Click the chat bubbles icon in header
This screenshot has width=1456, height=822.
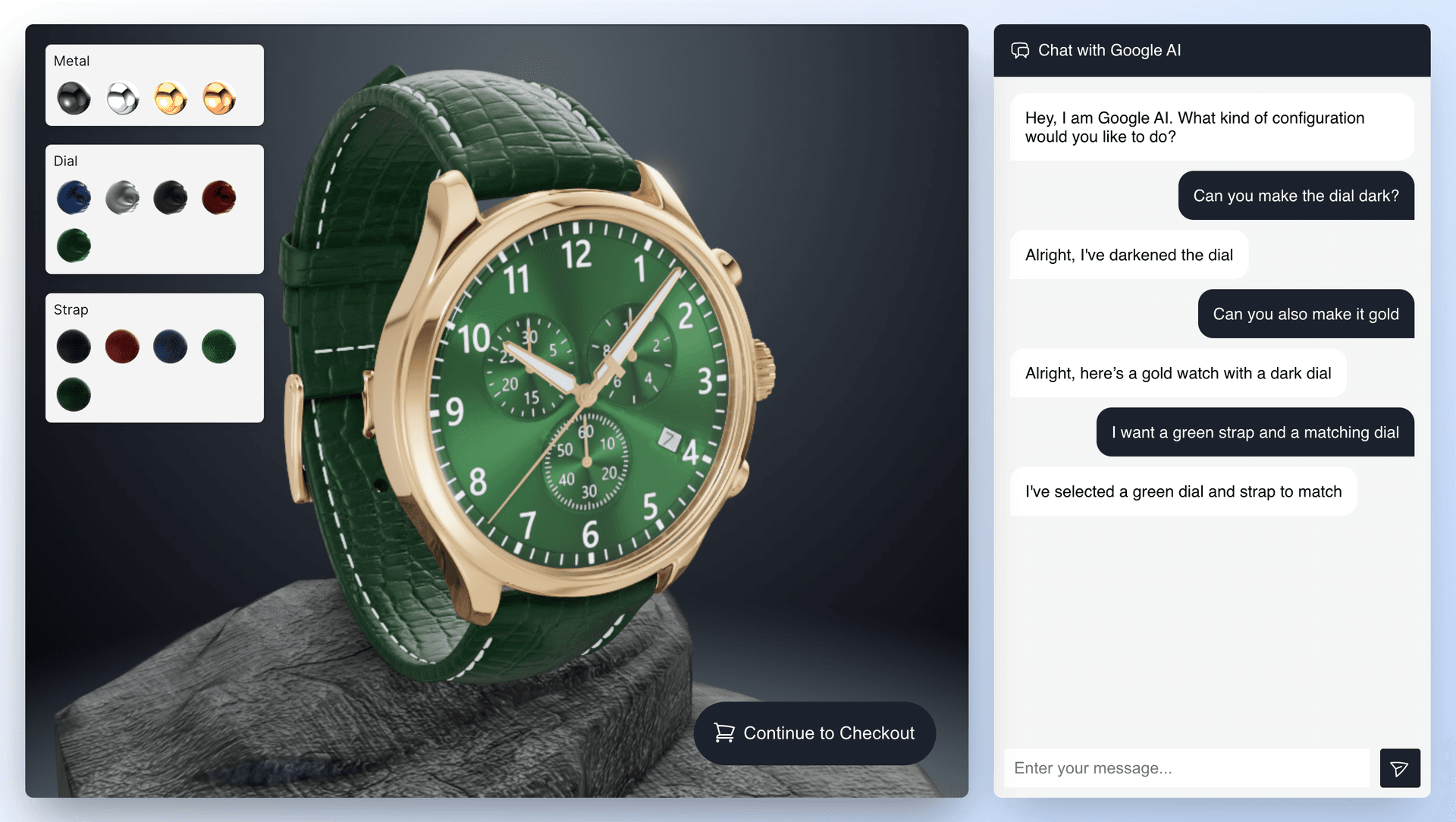coord(1020,51)
